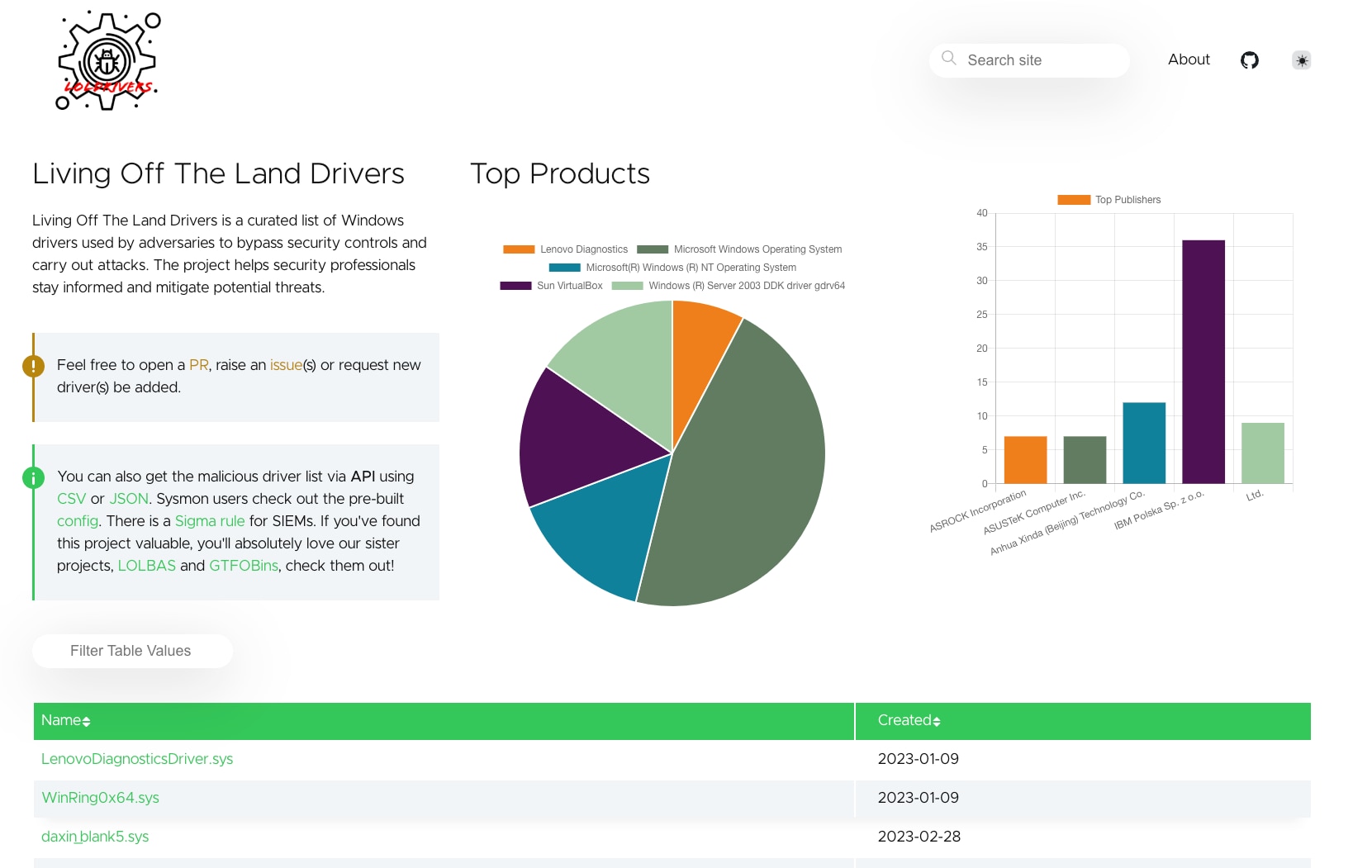Download the CSV driver list
Image resolution: width=1372 pixels, height=868 pixels.
coord(71,499)
